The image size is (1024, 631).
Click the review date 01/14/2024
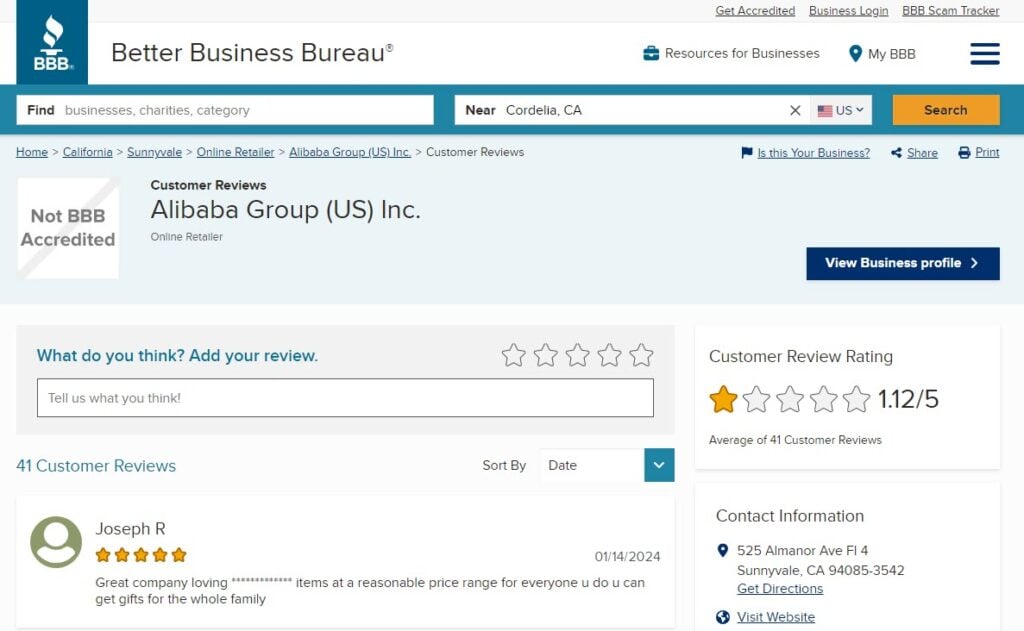point(627,557)
